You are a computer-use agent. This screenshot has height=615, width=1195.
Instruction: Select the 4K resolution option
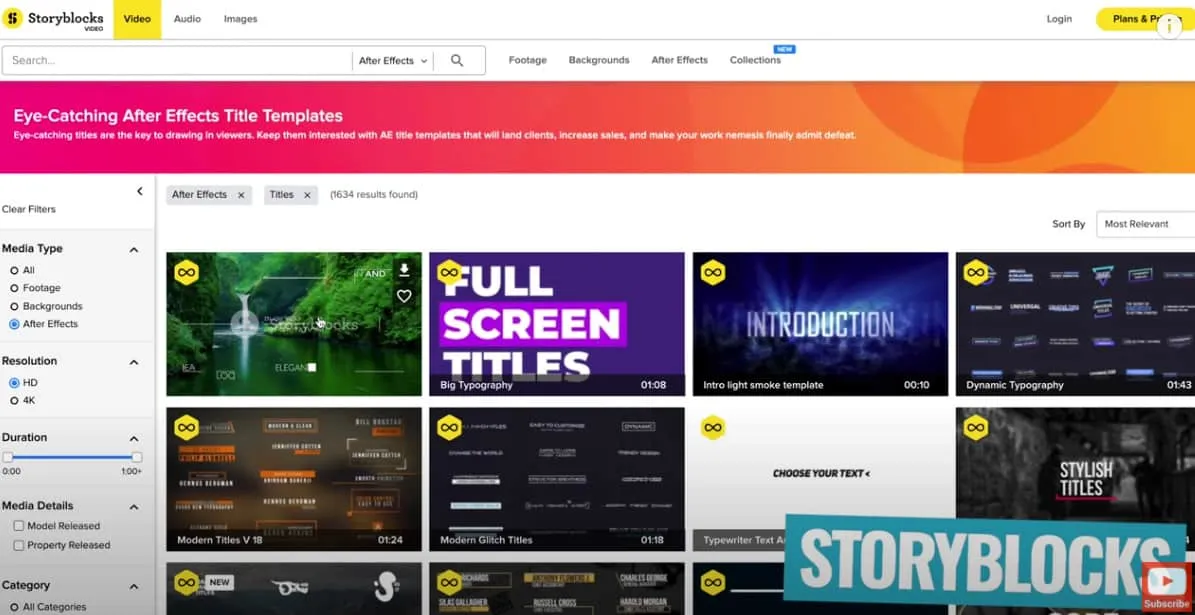coord(14,401)
